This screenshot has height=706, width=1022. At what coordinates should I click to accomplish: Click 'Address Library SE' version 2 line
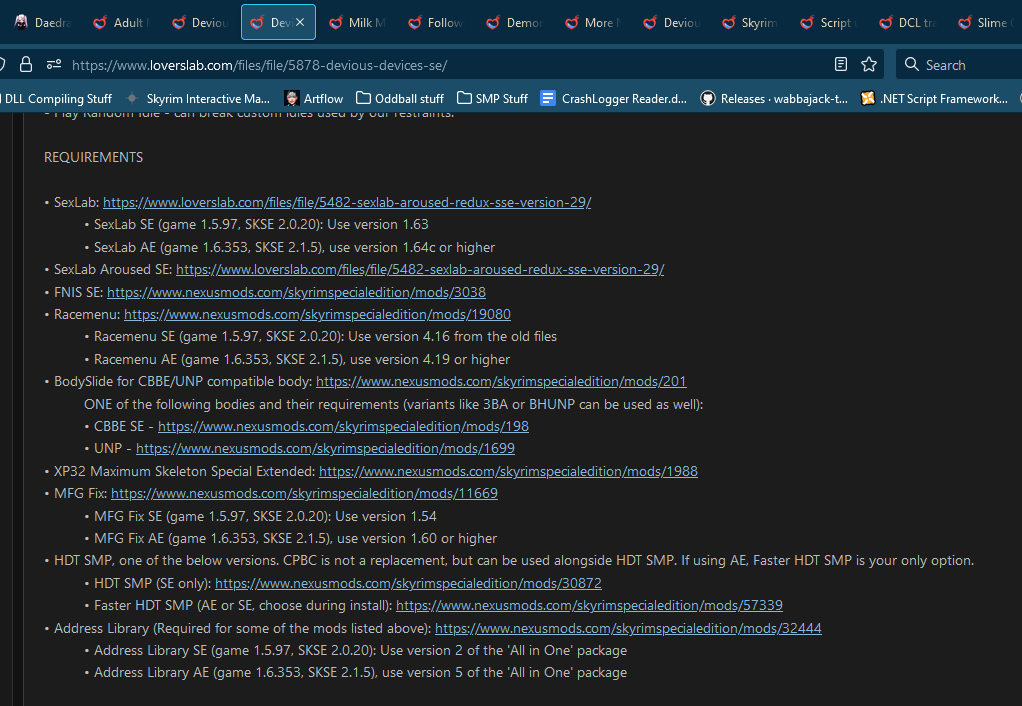pos(360,651)
